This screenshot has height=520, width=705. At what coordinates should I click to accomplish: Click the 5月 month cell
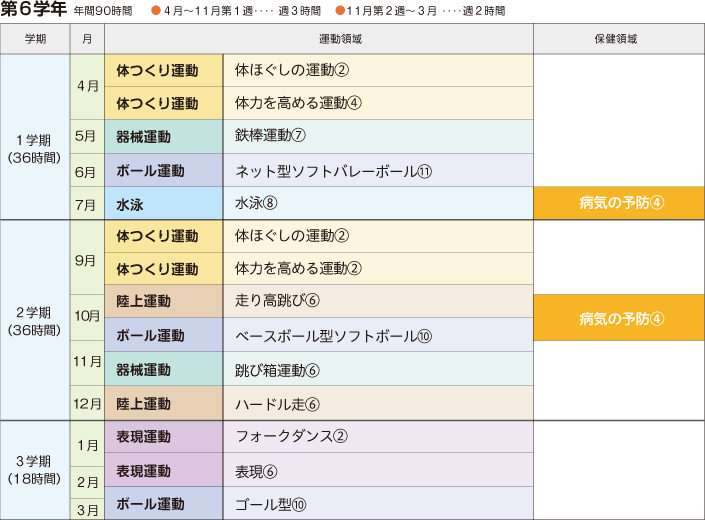(x=87, y=136)
